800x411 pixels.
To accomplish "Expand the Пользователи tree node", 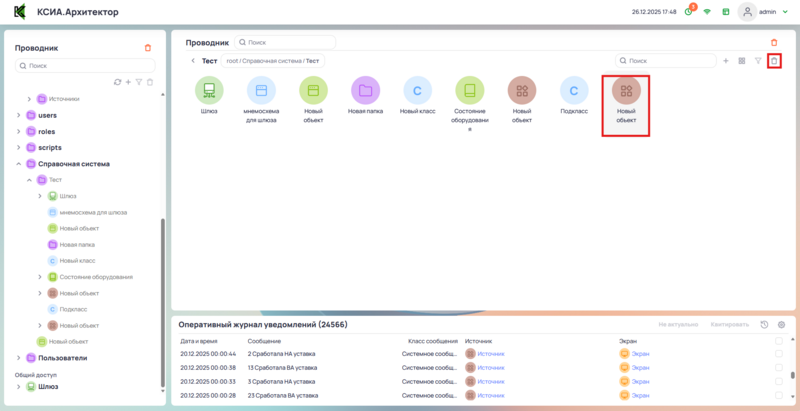I will click(x=18, y=357).
